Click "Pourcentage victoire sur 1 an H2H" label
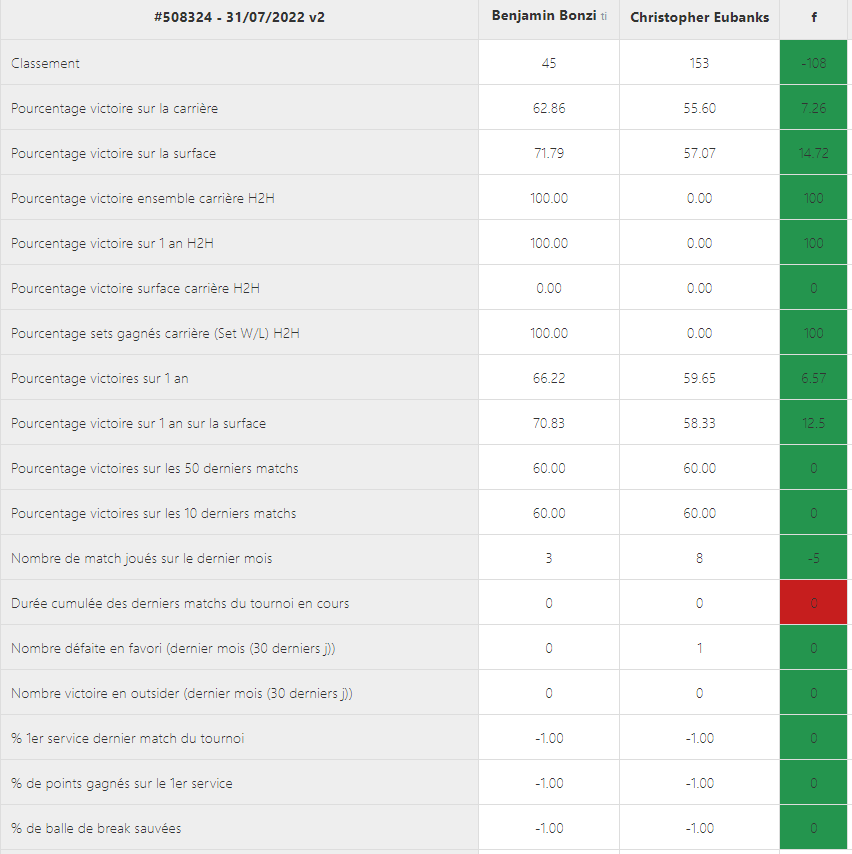The height and width of the screenshot is (854, 852). coord(112,243)
